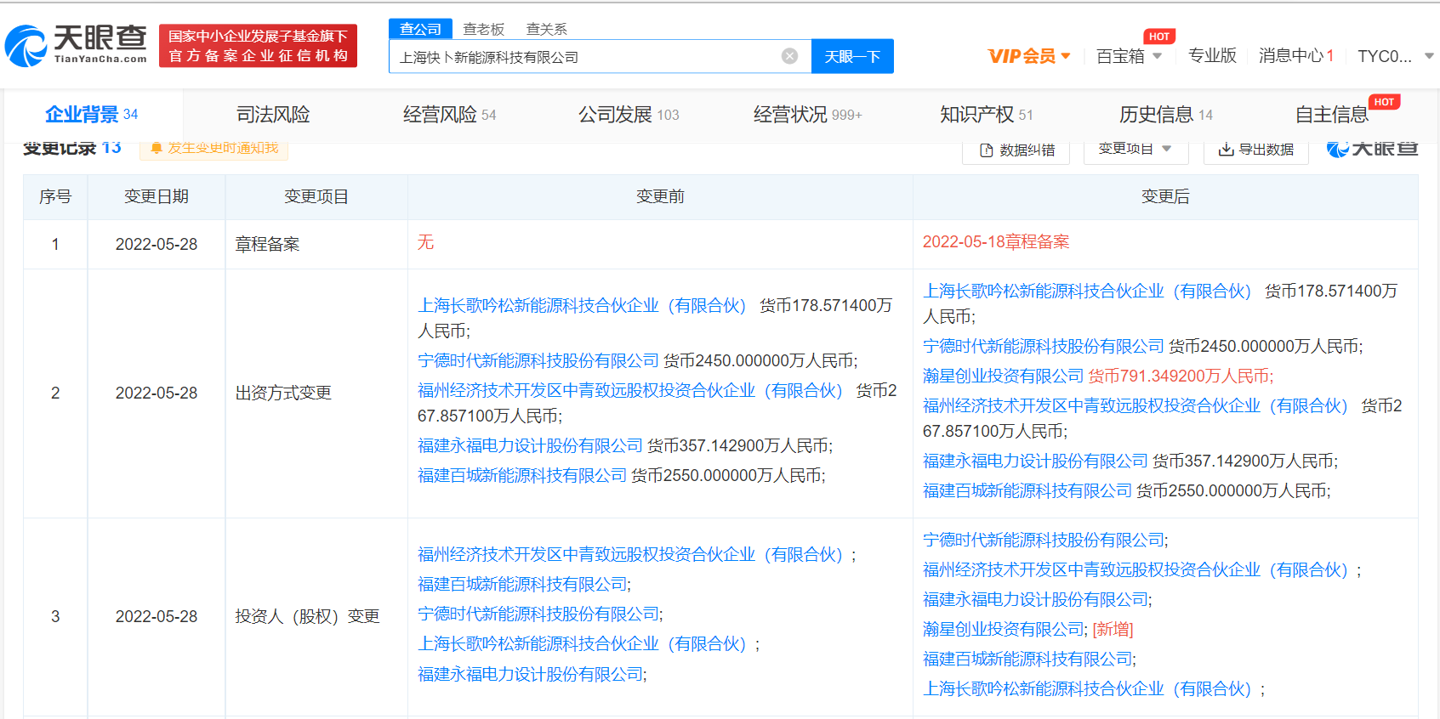1440x719 pixels.
Task: Click the 天眼一下 search button
Action: point(852,56)
